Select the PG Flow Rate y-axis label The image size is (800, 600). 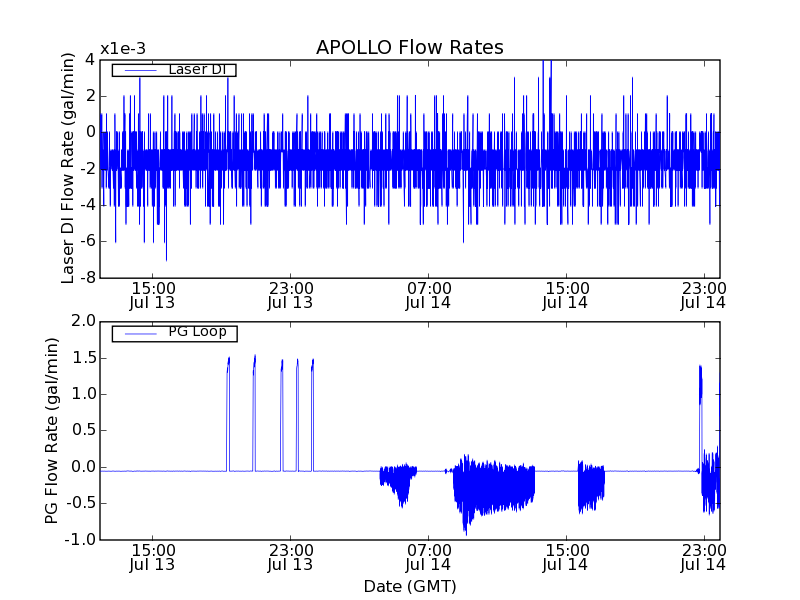tap(52, 430)
